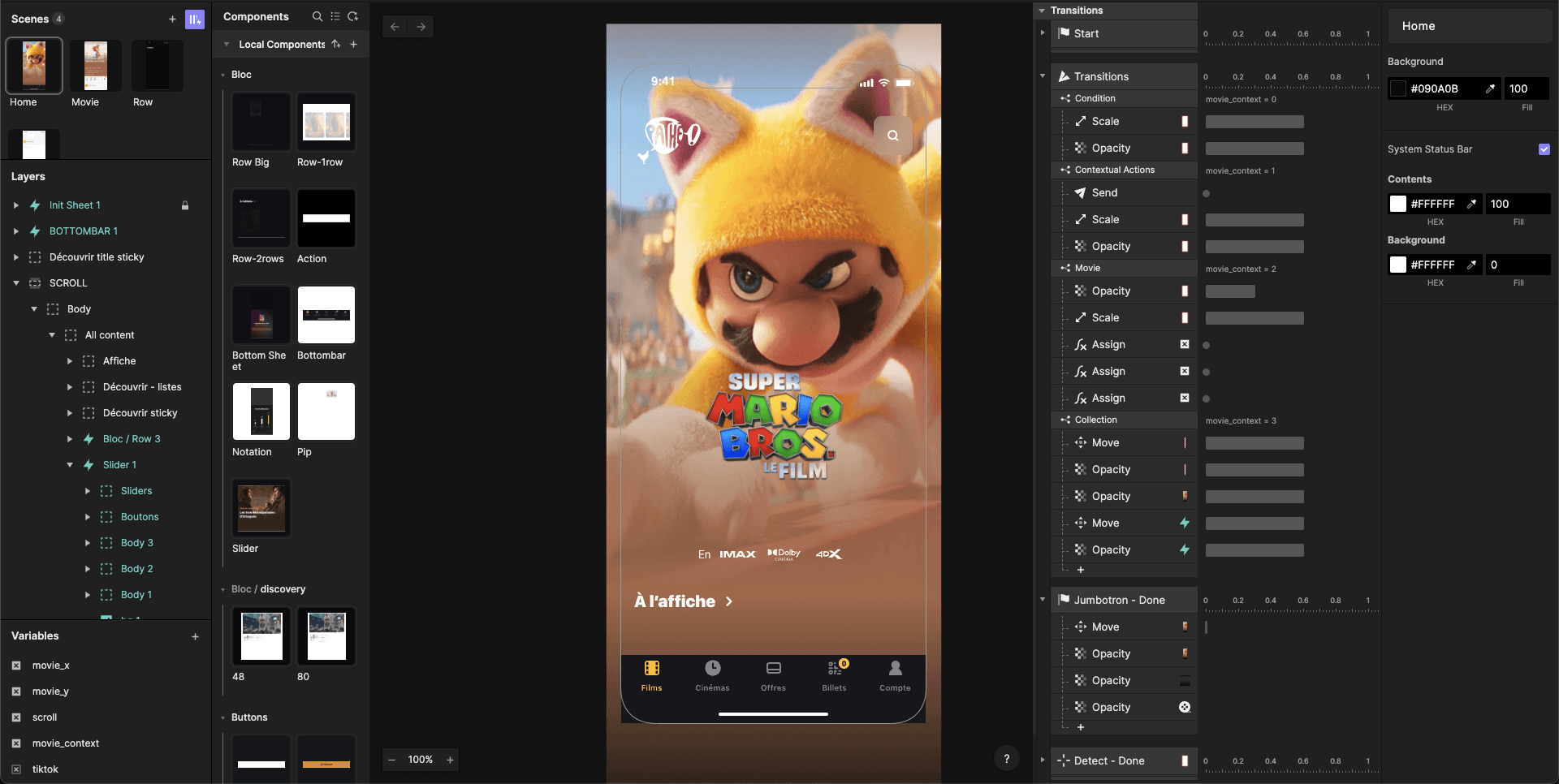Click the back navigation arrow above the canvas
The height and width of the screenshot is (784, 1559).
coord(394,26)
